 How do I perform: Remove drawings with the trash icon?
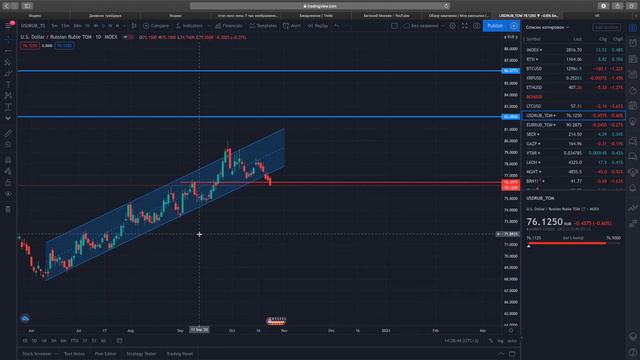coord(8,209)
